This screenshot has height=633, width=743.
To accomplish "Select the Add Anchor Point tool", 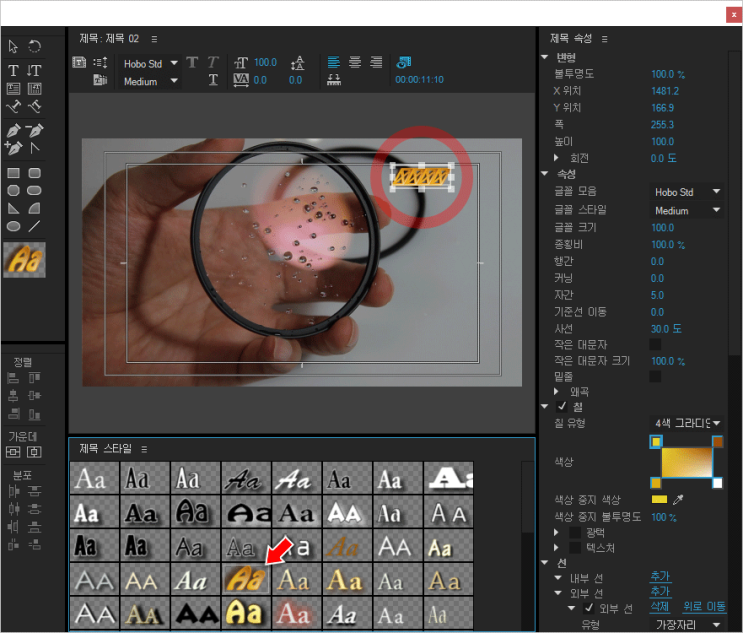I will [13, 148].
